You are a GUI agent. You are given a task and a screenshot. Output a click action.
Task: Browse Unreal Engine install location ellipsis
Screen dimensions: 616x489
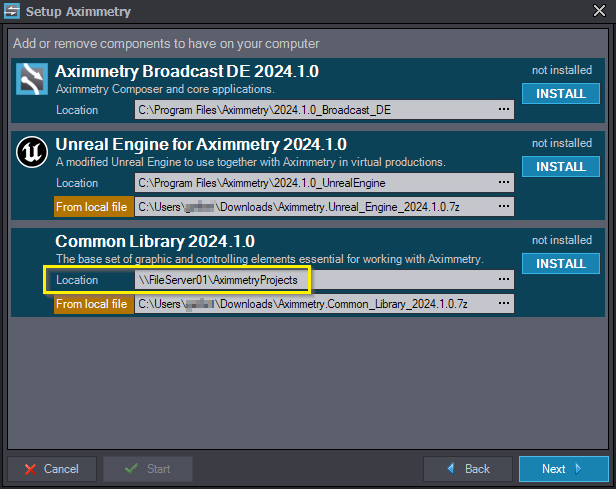504,182
